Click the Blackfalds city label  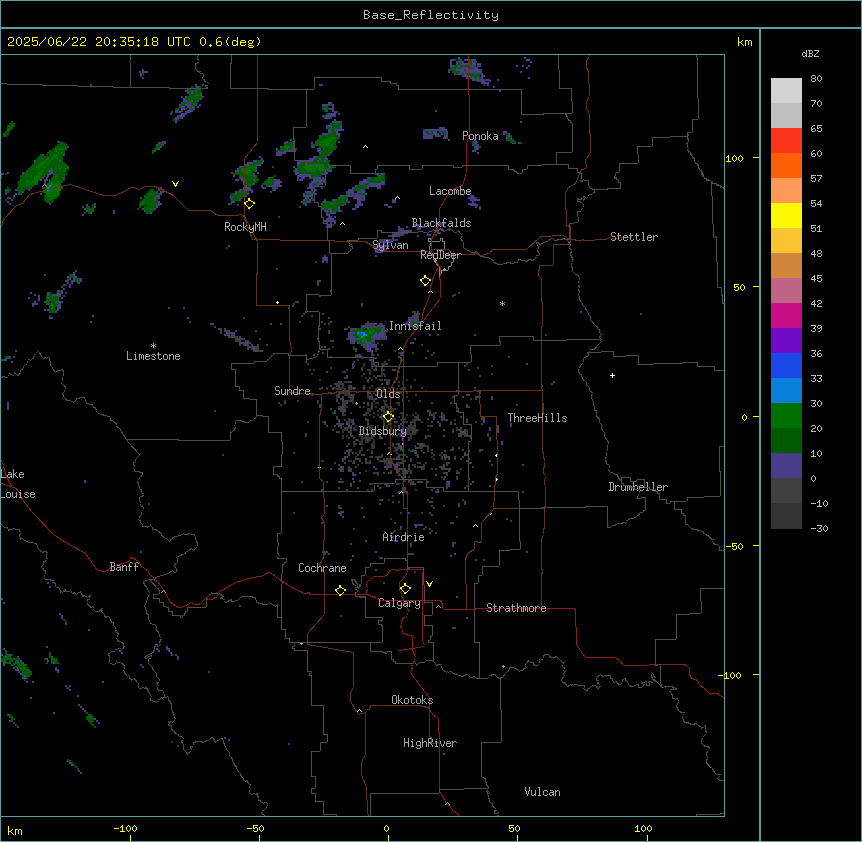441,223
